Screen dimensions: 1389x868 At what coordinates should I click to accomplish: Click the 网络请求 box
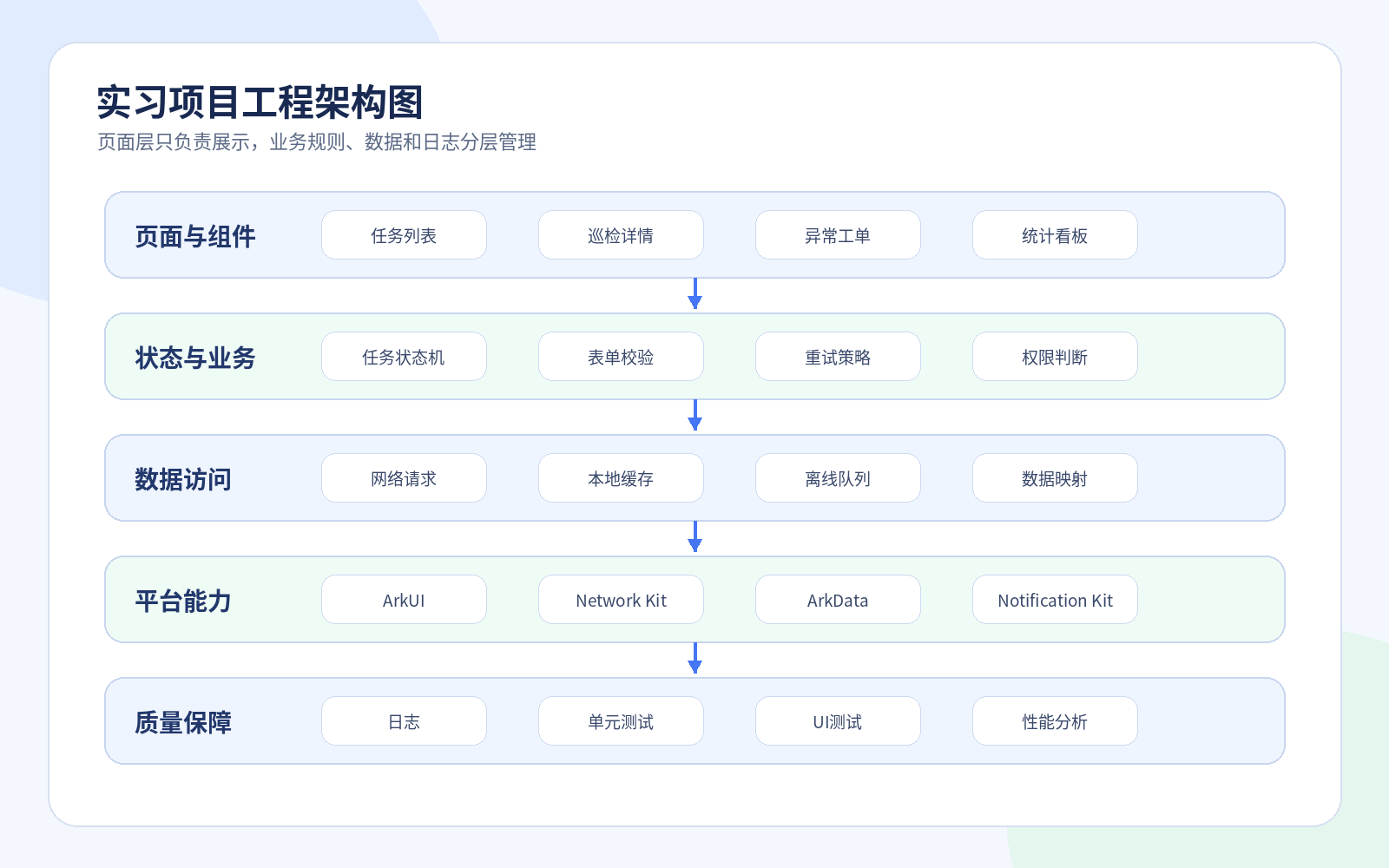coord(404,478)
